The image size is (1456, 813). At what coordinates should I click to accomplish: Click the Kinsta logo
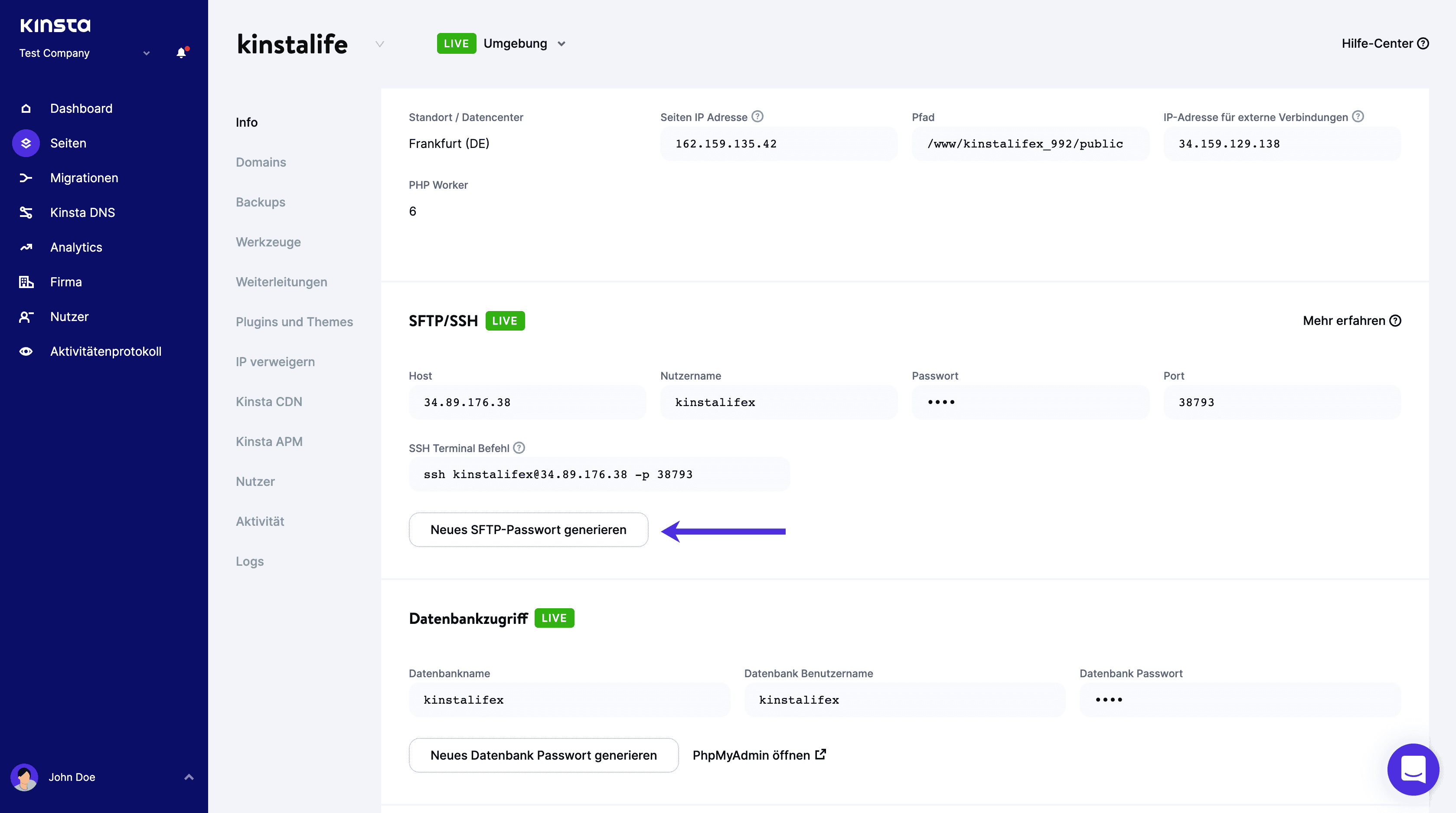pyautogui.click(x=55, y=25)
